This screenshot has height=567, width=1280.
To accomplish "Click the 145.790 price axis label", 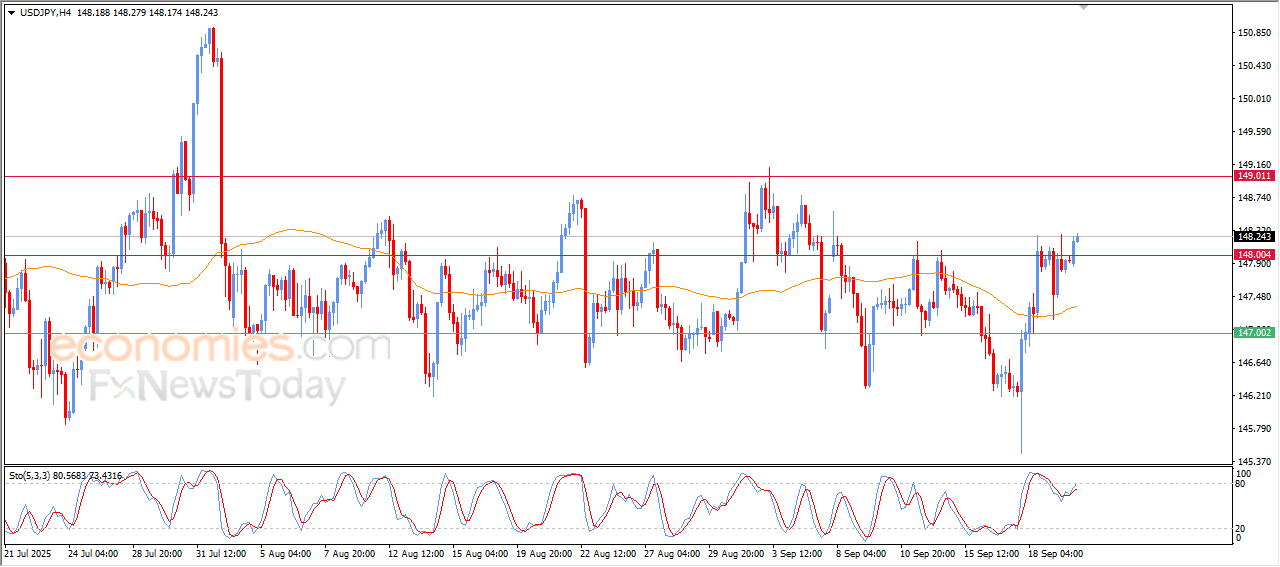I will tap(1255, 429).
